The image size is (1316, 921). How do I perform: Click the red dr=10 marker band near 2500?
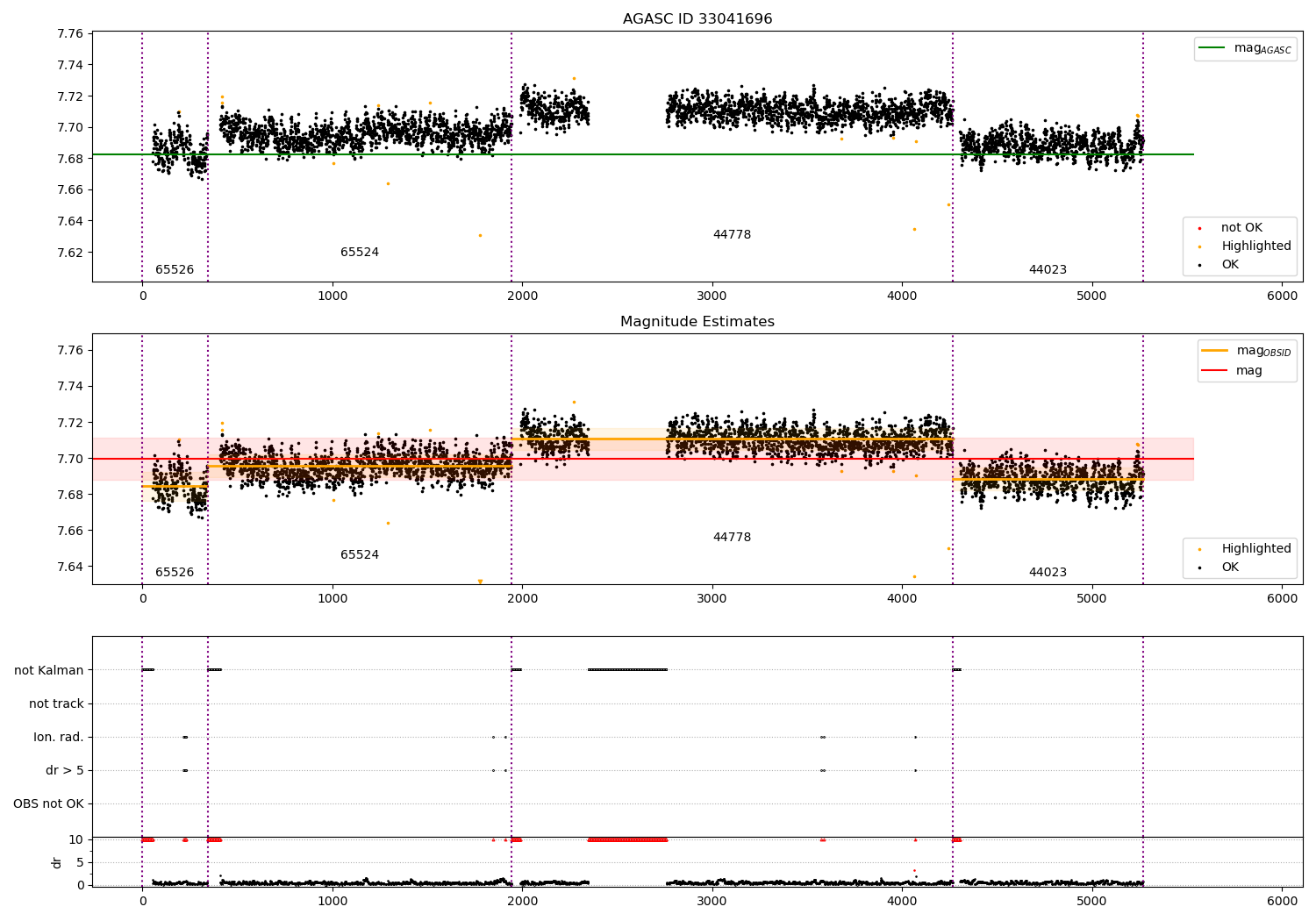[627, 839]
